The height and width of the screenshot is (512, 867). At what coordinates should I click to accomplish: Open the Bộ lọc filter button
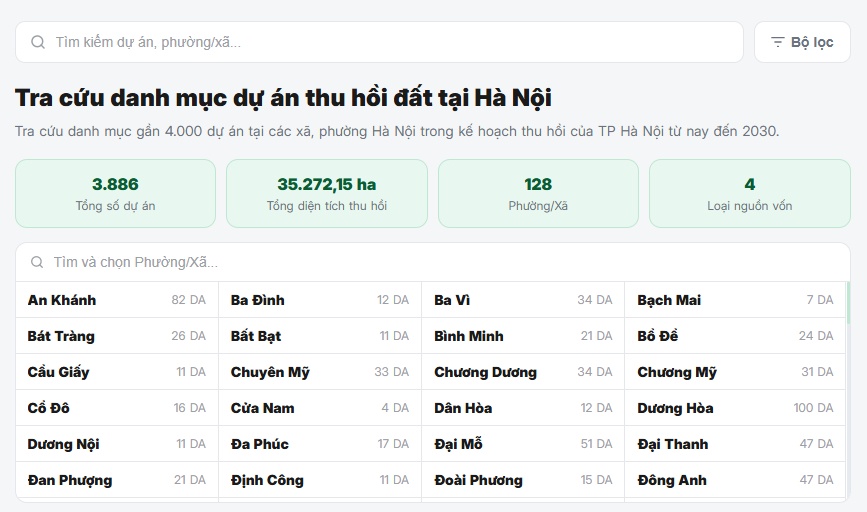click(x=802, y=42)
